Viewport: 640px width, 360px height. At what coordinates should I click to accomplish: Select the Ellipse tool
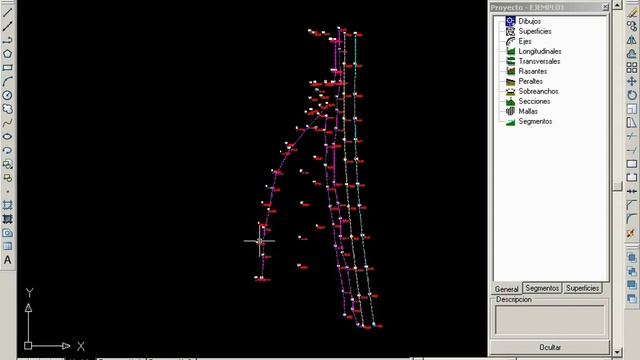point(7,137)
